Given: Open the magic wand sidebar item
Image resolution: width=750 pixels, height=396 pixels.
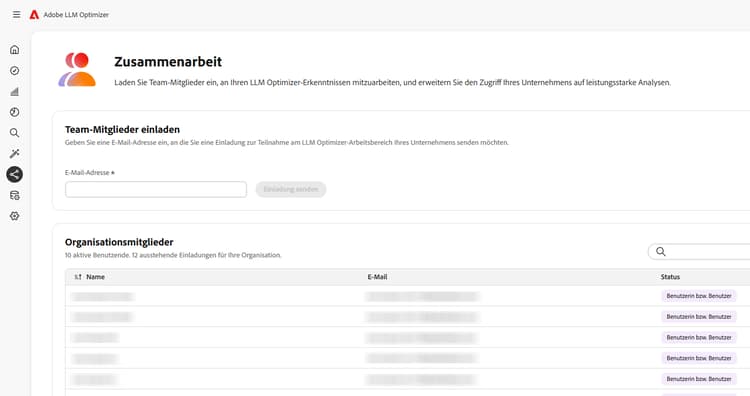Looking at the screenshot, I should (15, 154).
